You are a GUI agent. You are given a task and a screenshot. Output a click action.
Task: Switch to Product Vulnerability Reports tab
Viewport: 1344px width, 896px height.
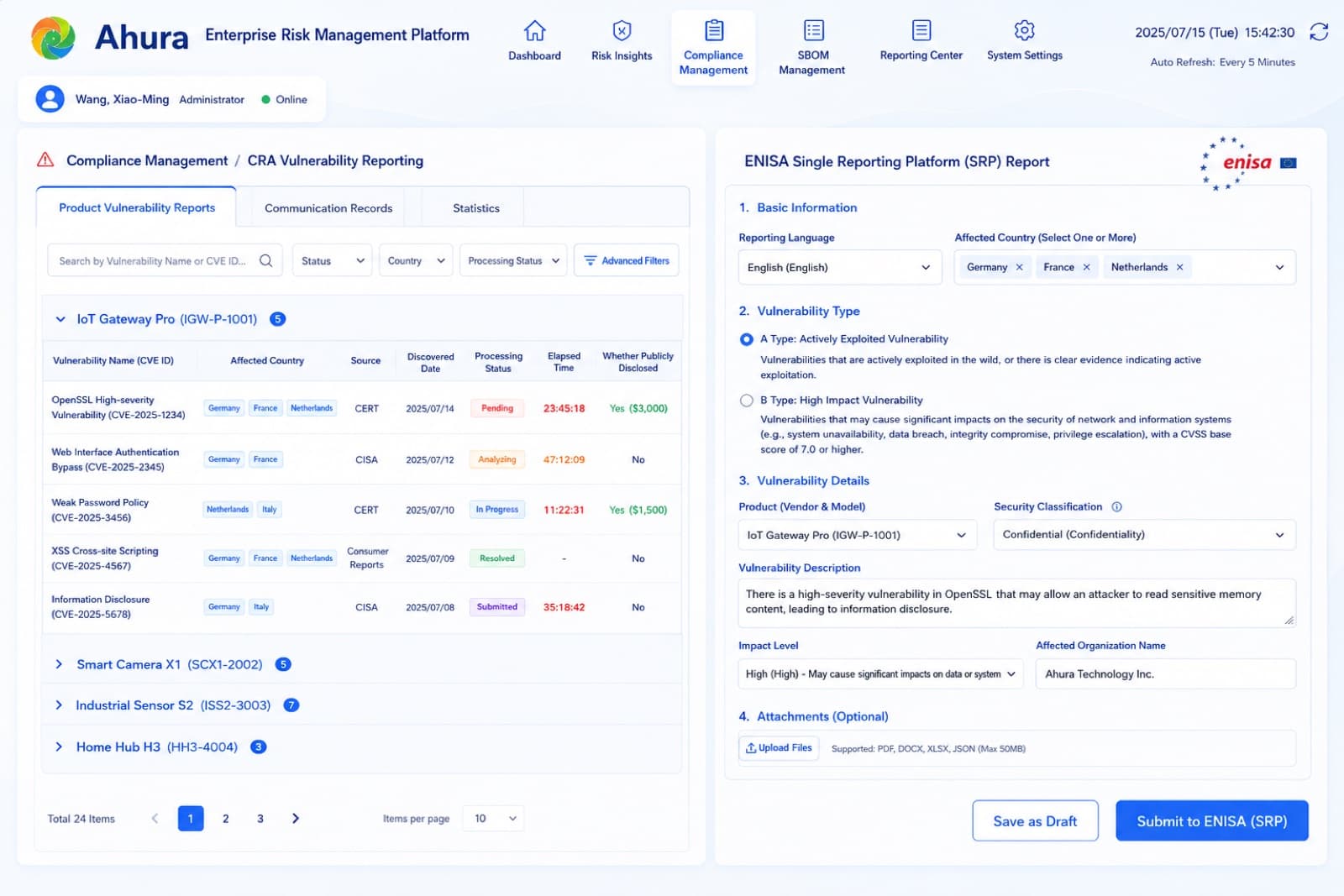click(137, 207)
